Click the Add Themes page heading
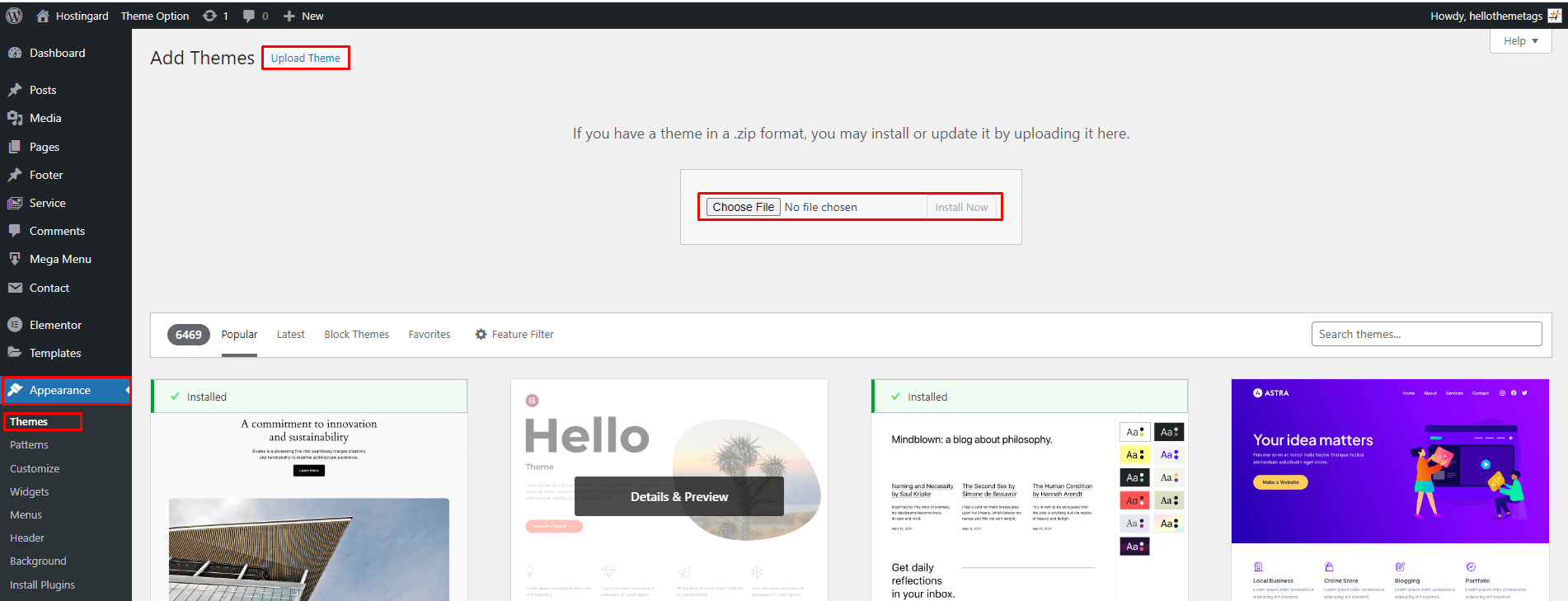Image resolution: width=1568 pixels, height=601 pixels. point(202,58)
